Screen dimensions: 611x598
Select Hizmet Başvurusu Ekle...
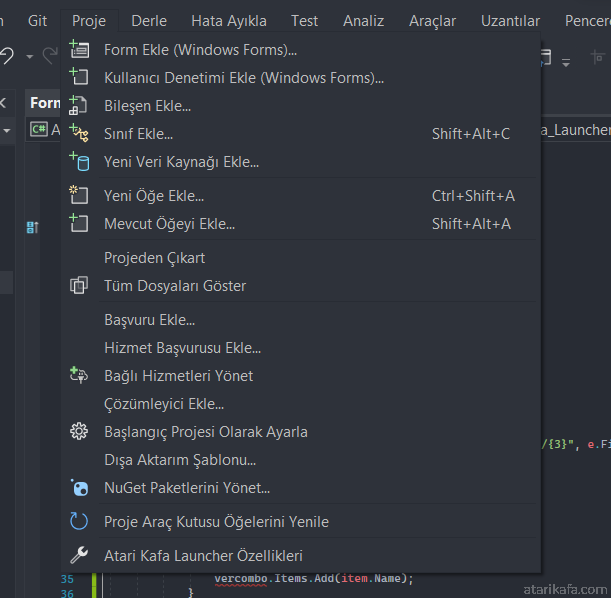click(x=300, y=348)
